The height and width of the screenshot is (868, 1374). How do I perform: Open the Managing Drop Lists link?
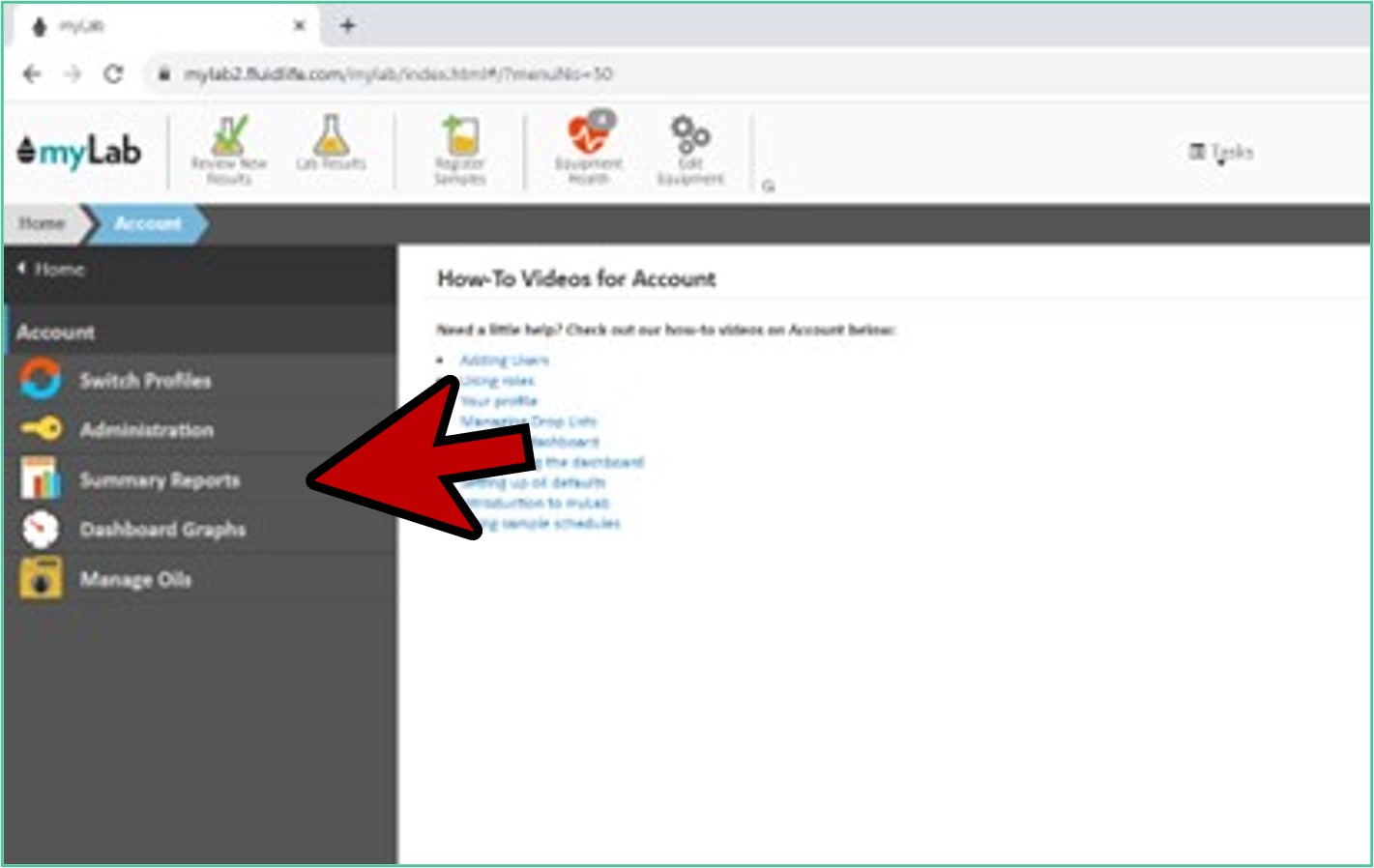tap(528, 421)
